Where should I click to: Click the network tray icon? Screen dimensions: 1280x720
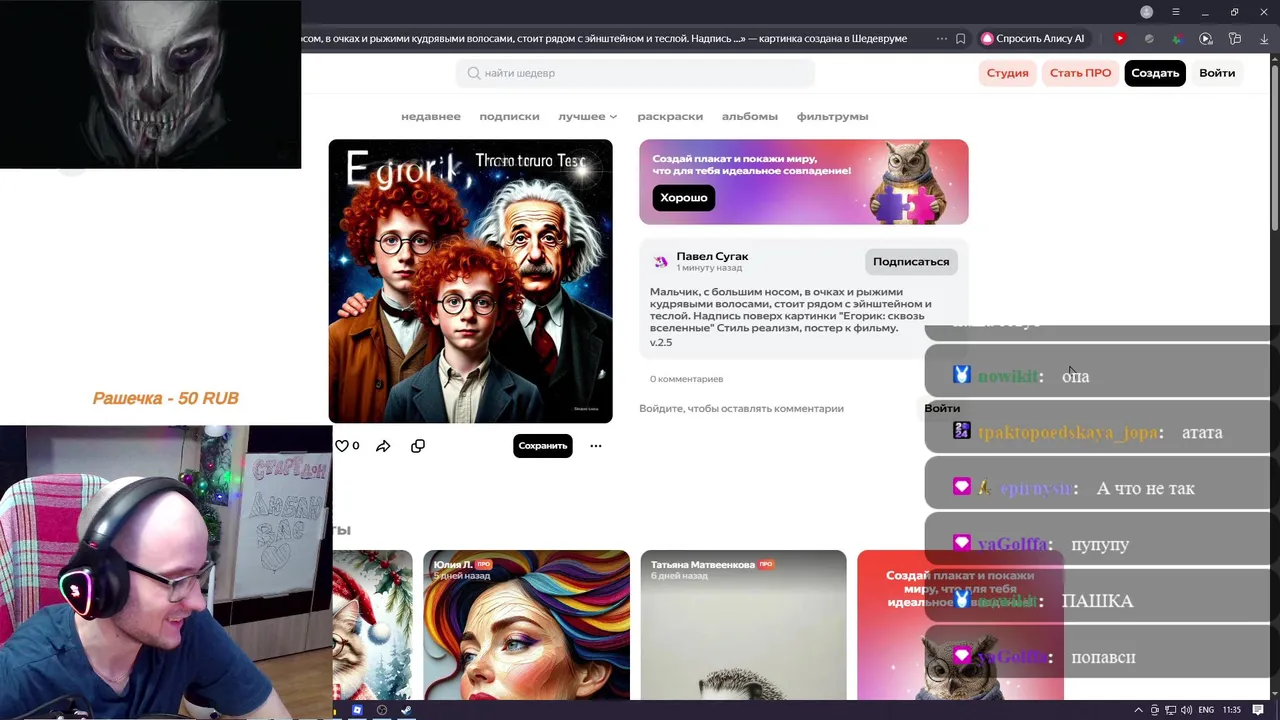pyautogui.click(x=1171, y=710)
